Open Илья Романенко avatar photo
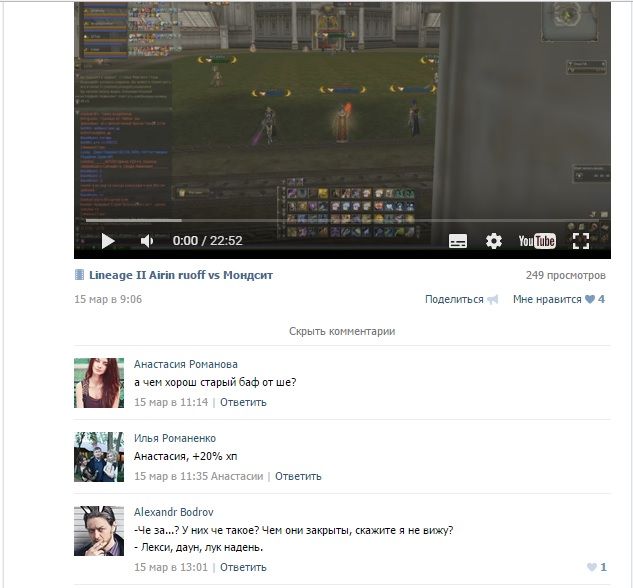 [99, 457]
